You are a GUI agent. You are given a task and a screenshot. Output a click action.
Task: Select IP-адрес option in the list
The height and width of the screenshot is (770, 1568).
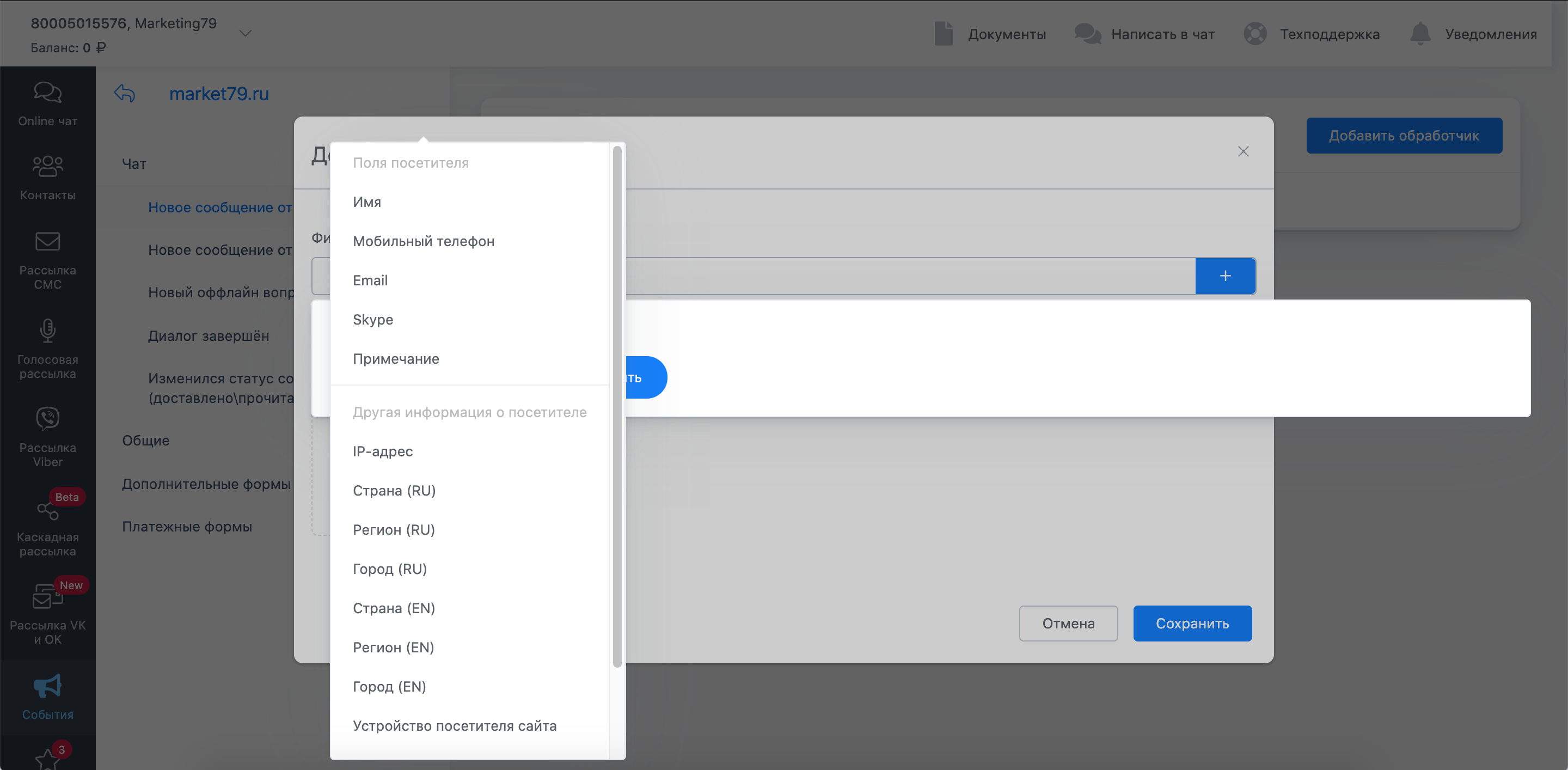coord(382,451)
